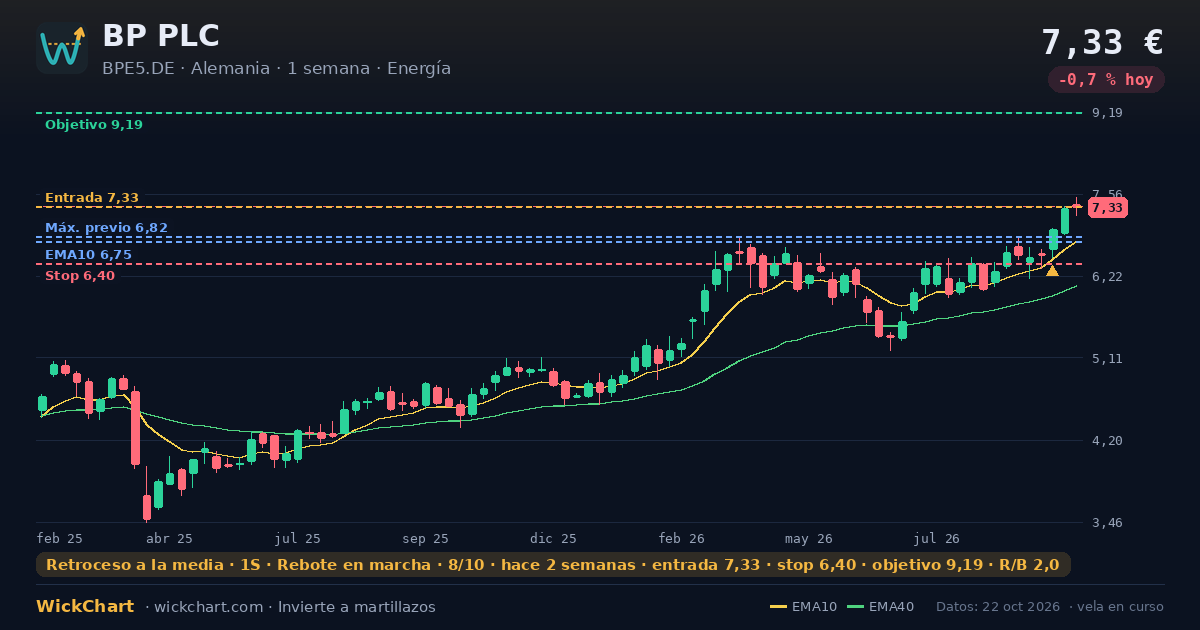The height and width of the screenshot is (630, 1200).
Task: Open the "wickchart.com" footer link
Action: (x=210, y=607)
